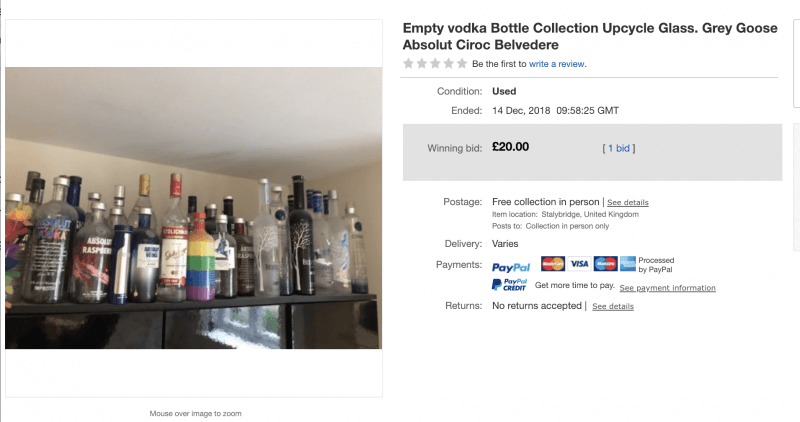The height and width of the screenshot is (422, 800).
Task: Click the VISA card icon
Action: [x=579, y=264]
